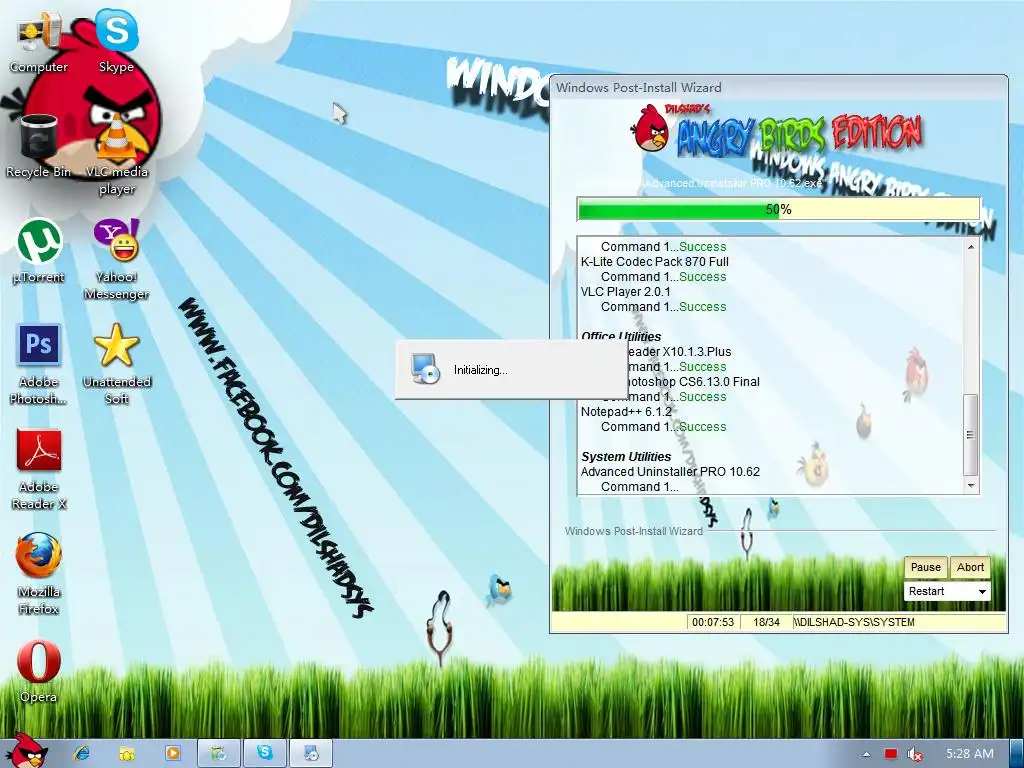Show hidden system tray icons
The height and width of the screenshot is (768, 1024).
point(866,754)
